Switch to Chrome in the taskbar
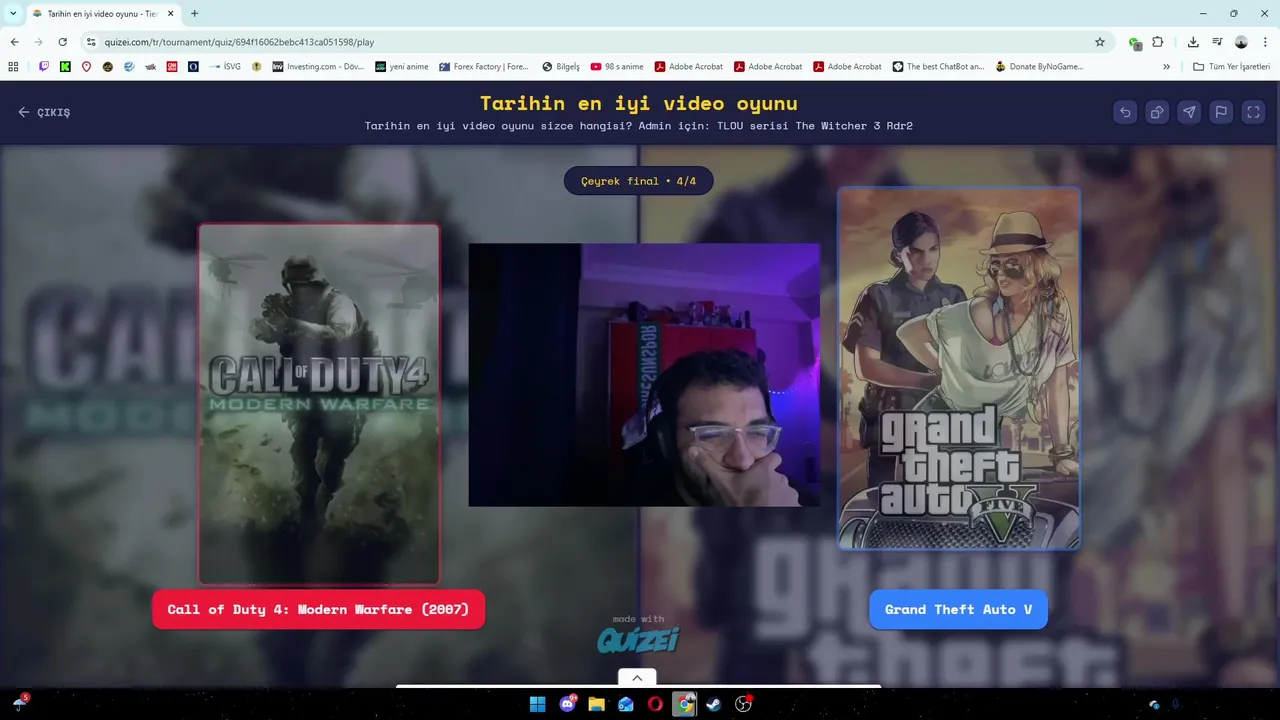 (684, 704)
